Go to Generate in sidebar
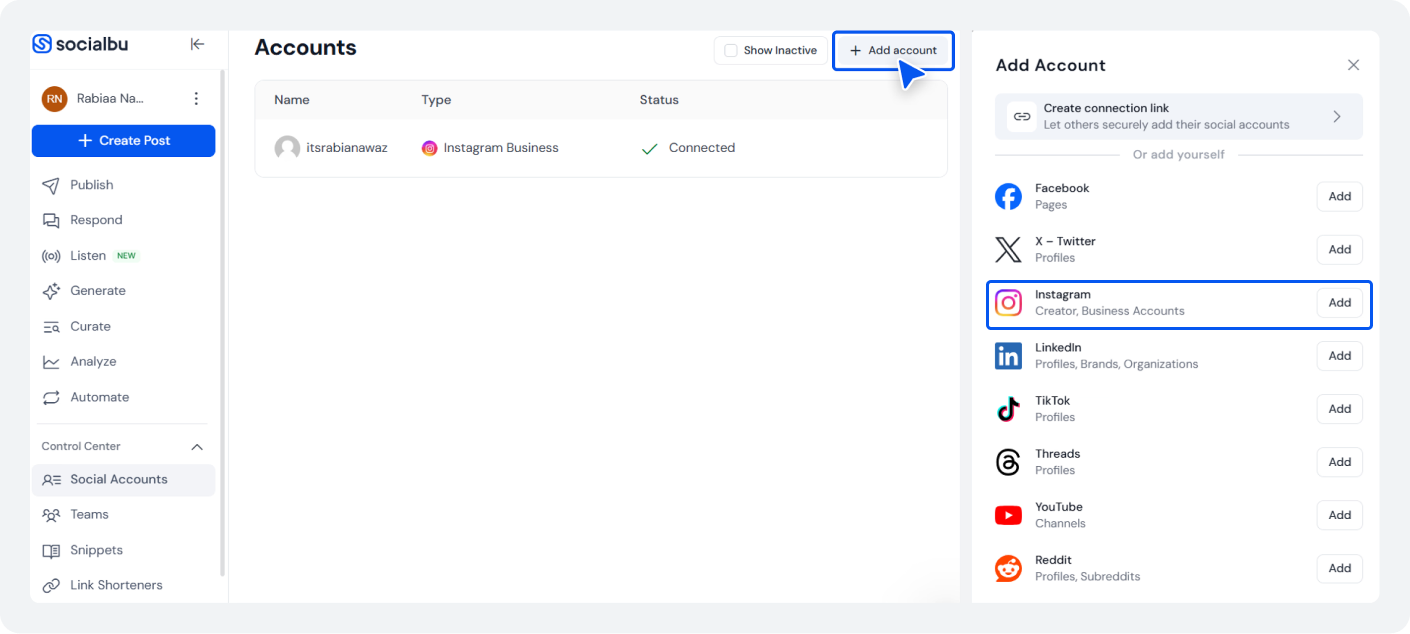Image resolution: width=1410 pixels, height=634 pixels. pyautogui.click(x=123, y=291)
